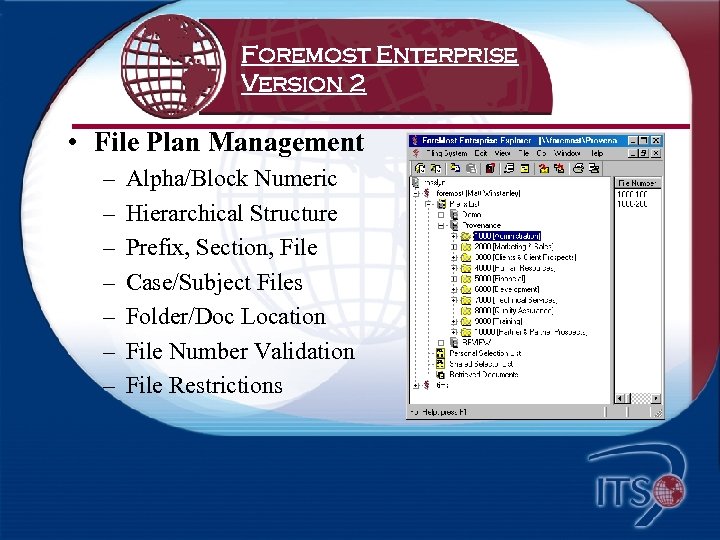Click the greyed-out paste toolbar icon
This screenshot has width=720, height=540.
point(471,169)
